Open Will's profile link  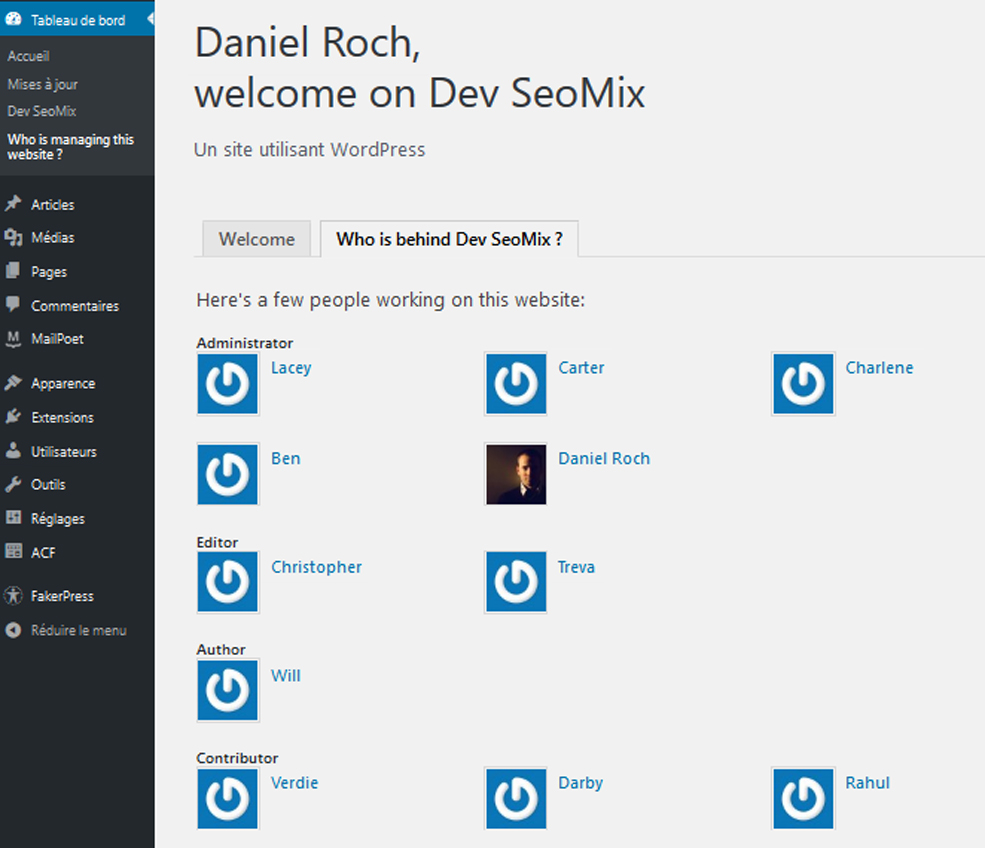point(286,676)
